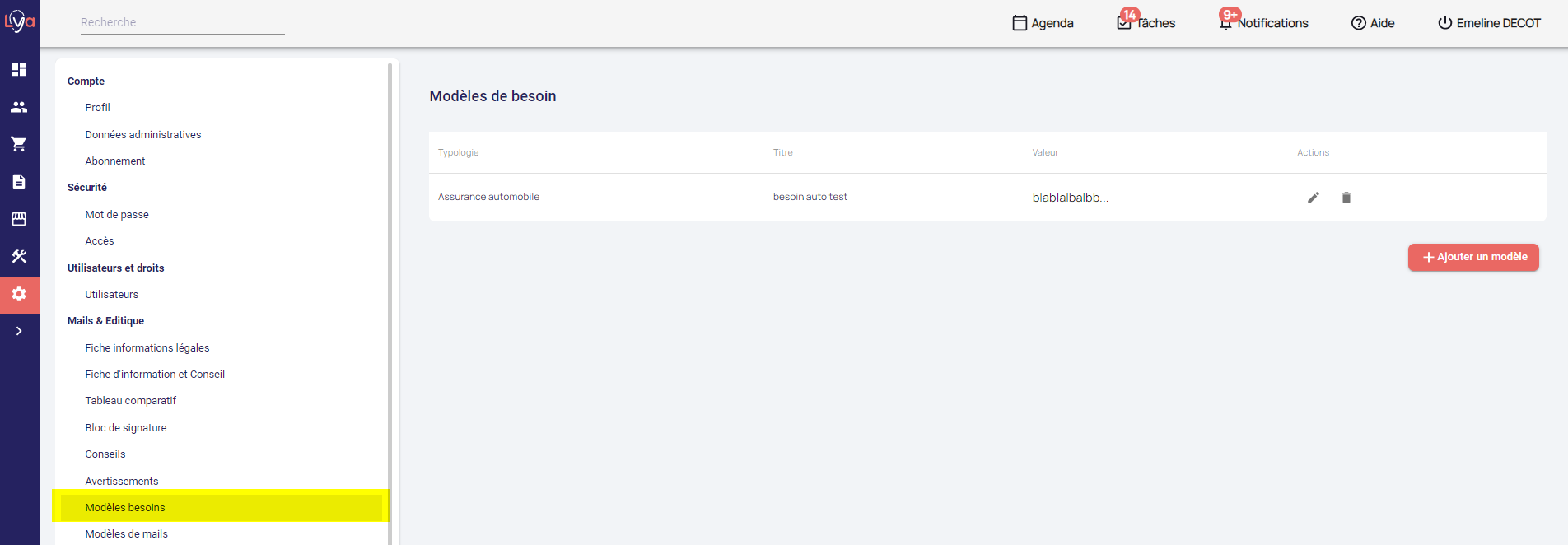This screenshot has width=1568, height=545.
Task: Expand the left sidebar with chevron
Action: pyautogui.click(x=19, y=331)
